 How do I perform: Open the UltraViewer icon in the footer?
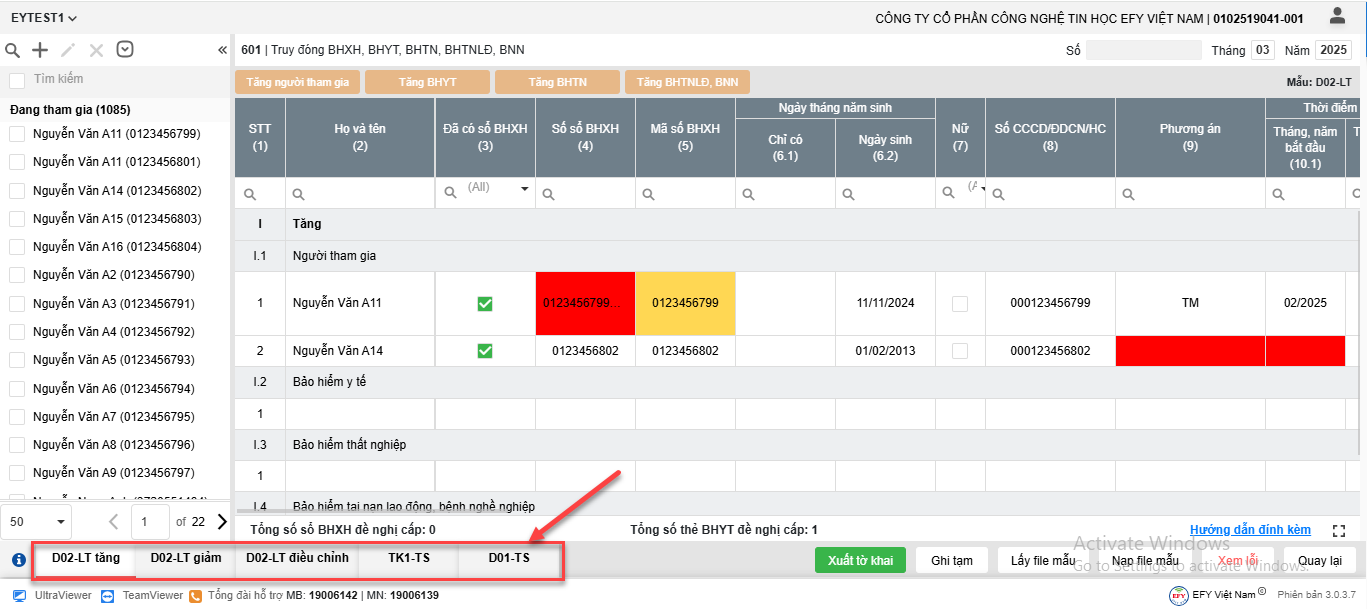coord(20,595)
